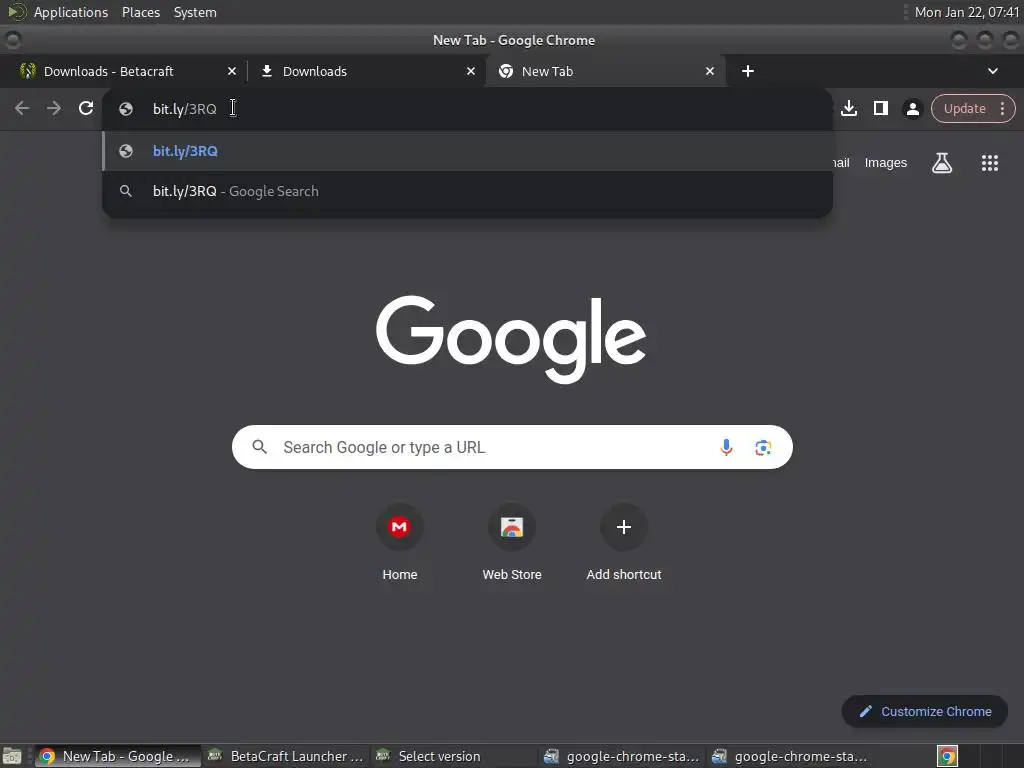Open the Chrome three-dot menu
The height and width of the screenshot is (768, 1024).
coord(1002,108)
